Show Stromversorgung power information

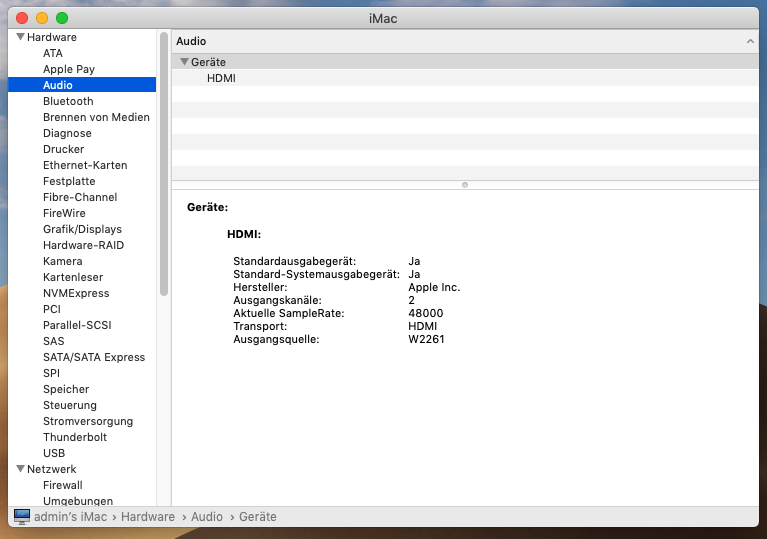click(88, 422)
